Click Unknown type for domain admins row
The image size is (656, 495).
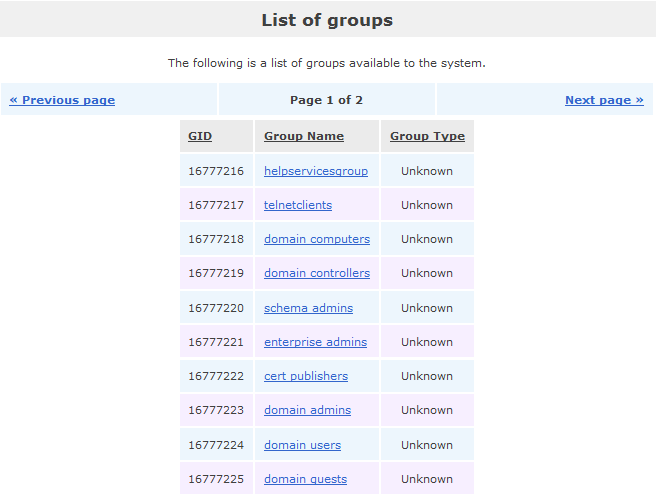427,410
